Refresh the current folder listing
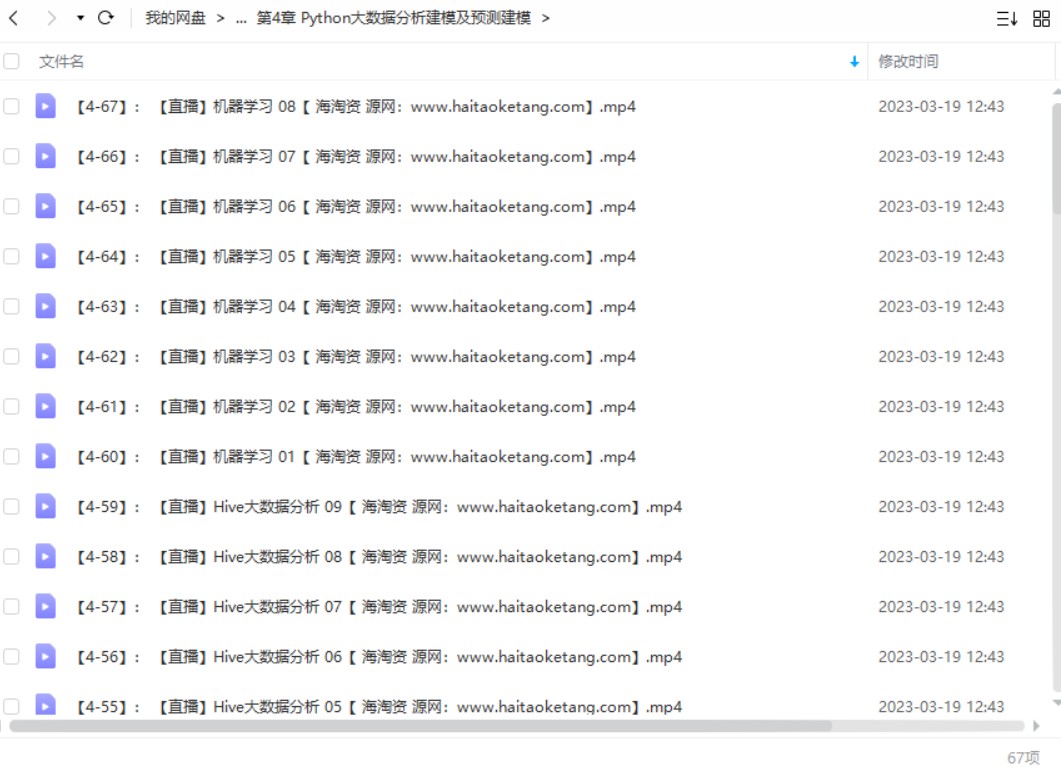This screenshot has width=1061, height=773. pos(106,18)
